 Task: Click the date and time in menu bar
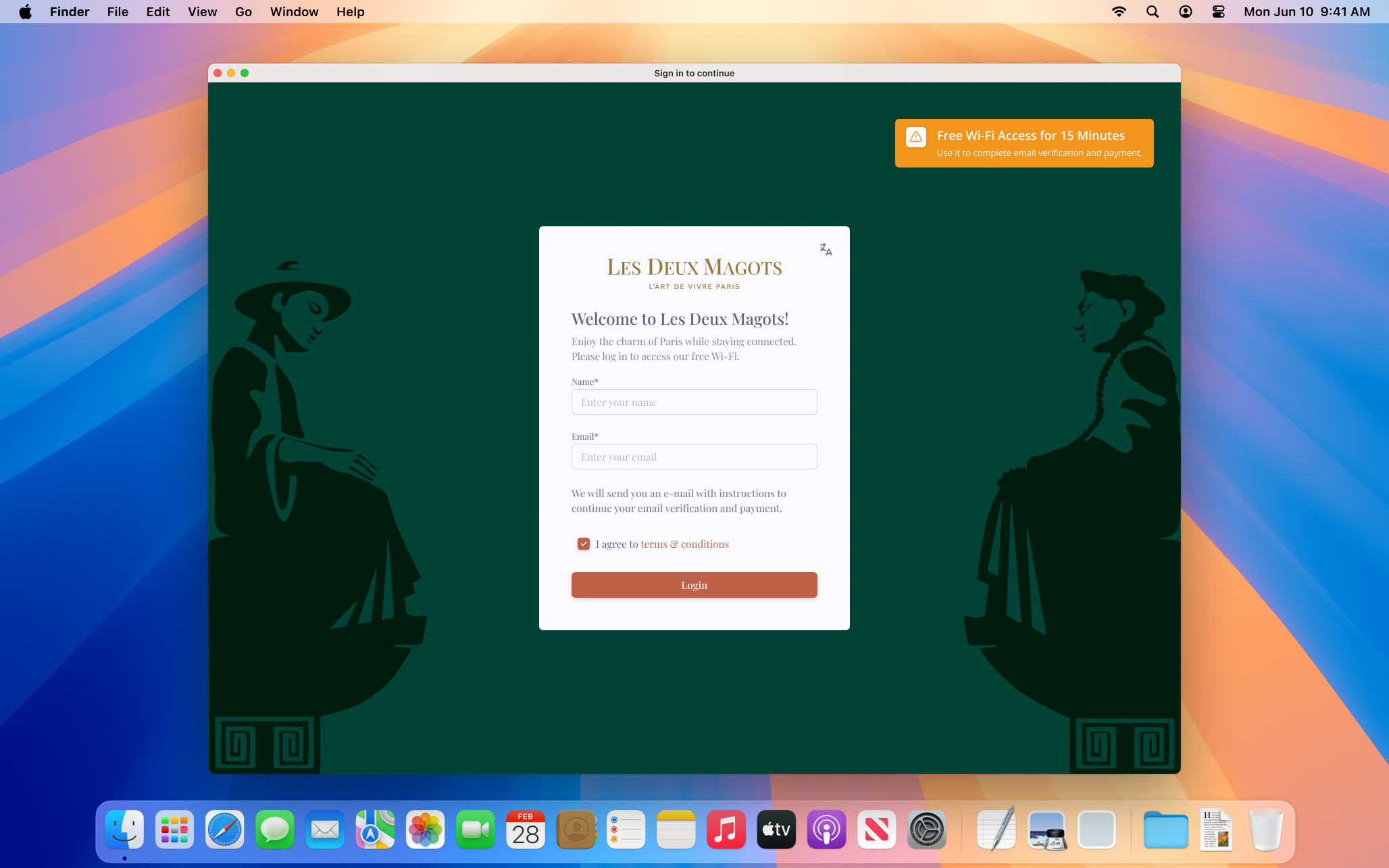click(1307, 11)
